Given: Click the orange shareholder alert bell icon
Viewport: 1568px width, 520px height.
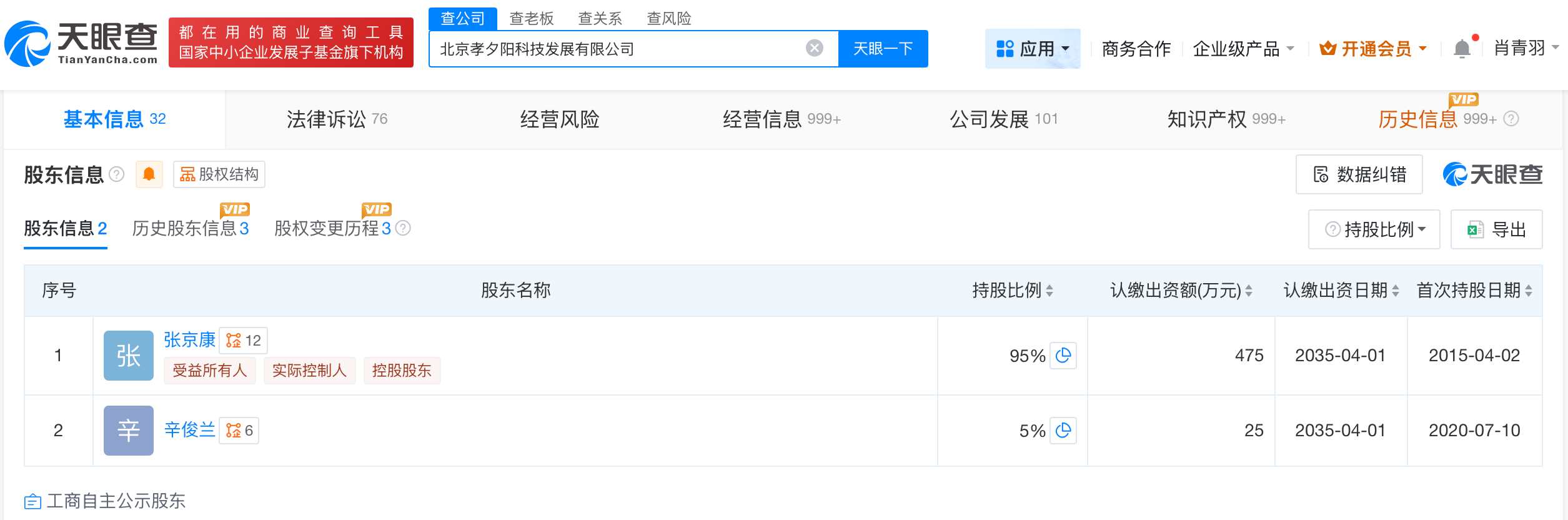Looking at the screenshot, I should (149, 174).
